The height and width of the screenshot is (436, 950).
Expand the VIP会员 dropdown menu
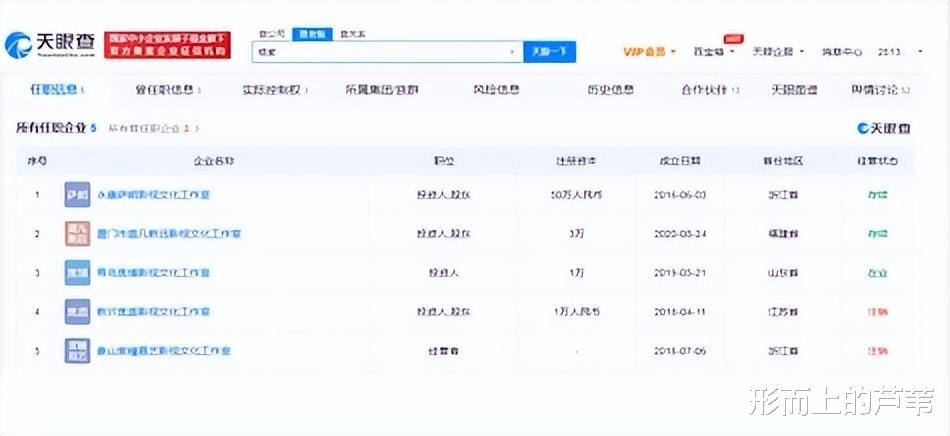649,52
